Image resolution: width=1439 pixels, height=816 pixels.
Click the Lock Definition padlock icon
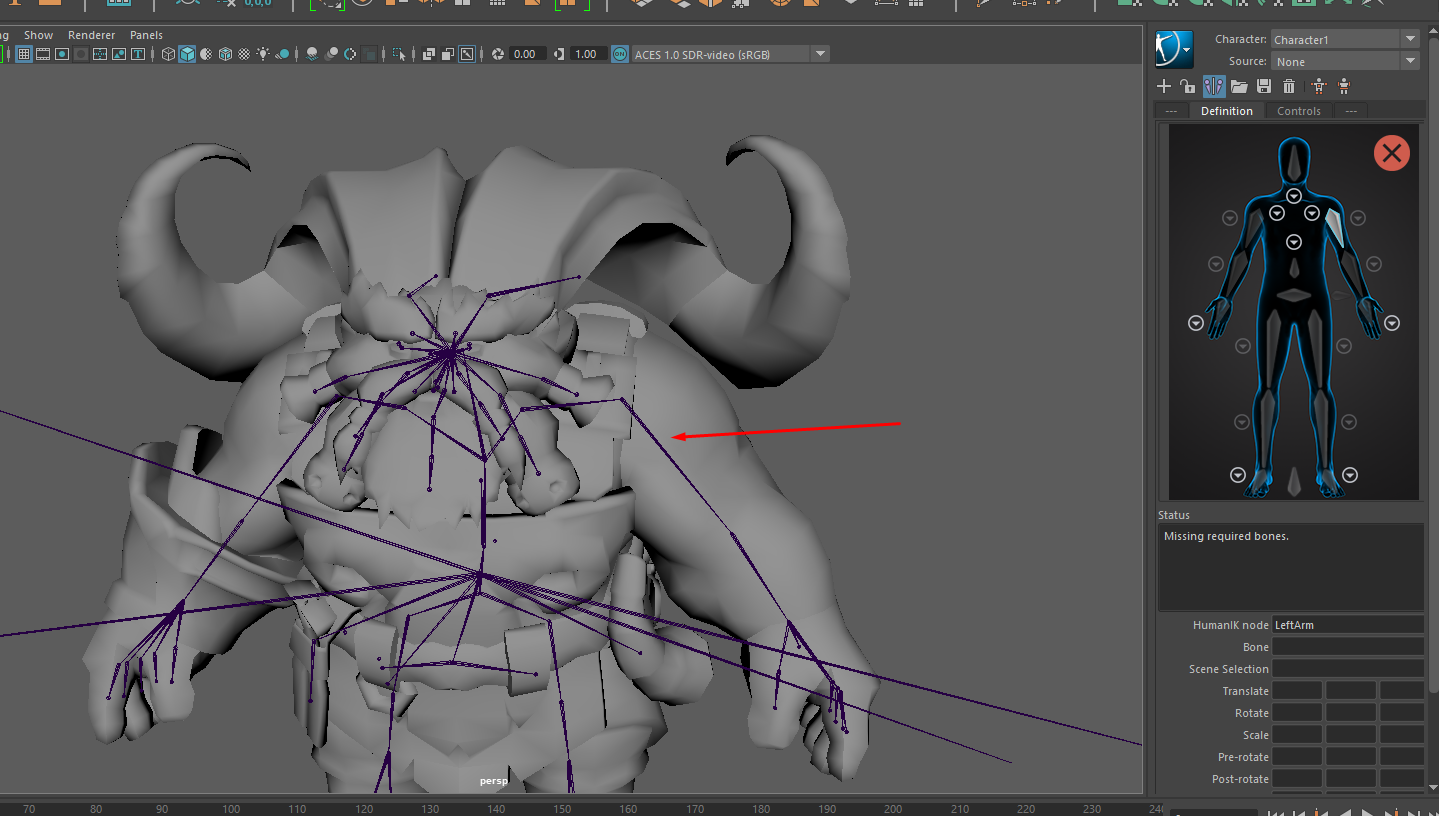coord(1187,87)
